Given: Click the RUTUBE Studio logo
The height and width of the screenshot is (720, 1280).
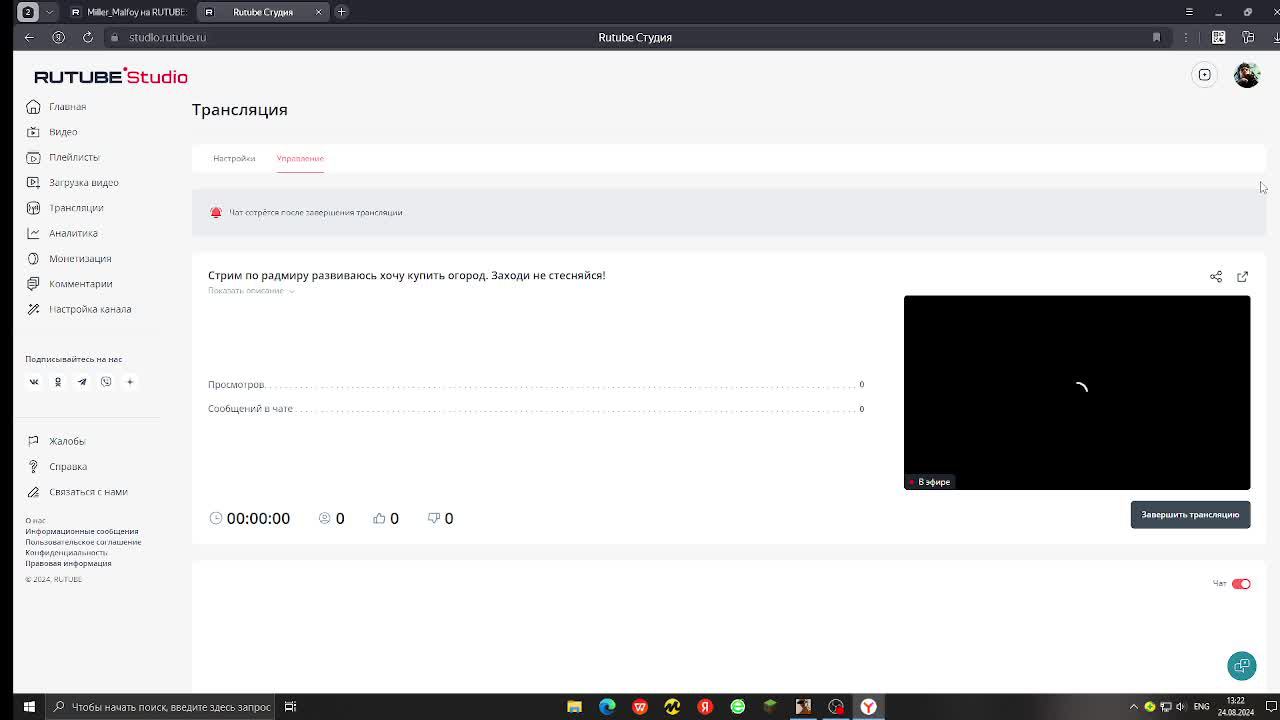Looking at the screenshot, I should (x=111, y=77).
